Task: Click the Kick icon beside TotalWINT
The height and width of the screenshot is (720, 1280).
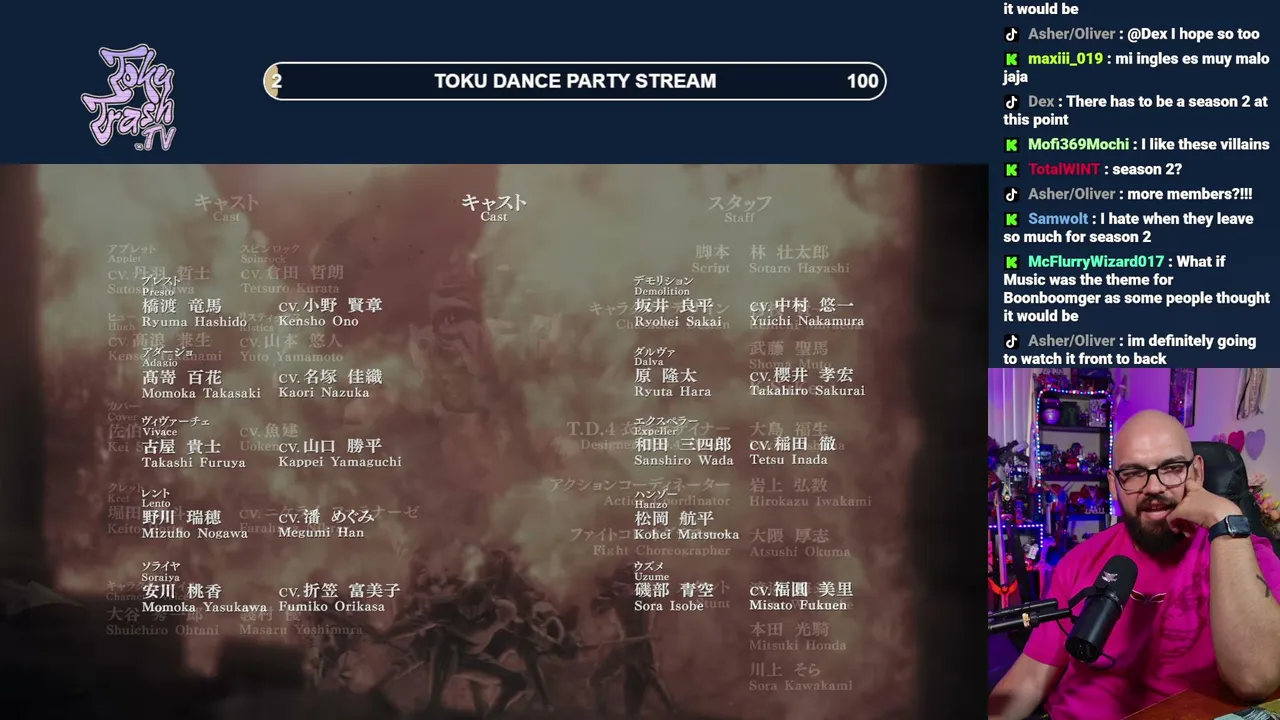Action: click(x=1012, y=170)
